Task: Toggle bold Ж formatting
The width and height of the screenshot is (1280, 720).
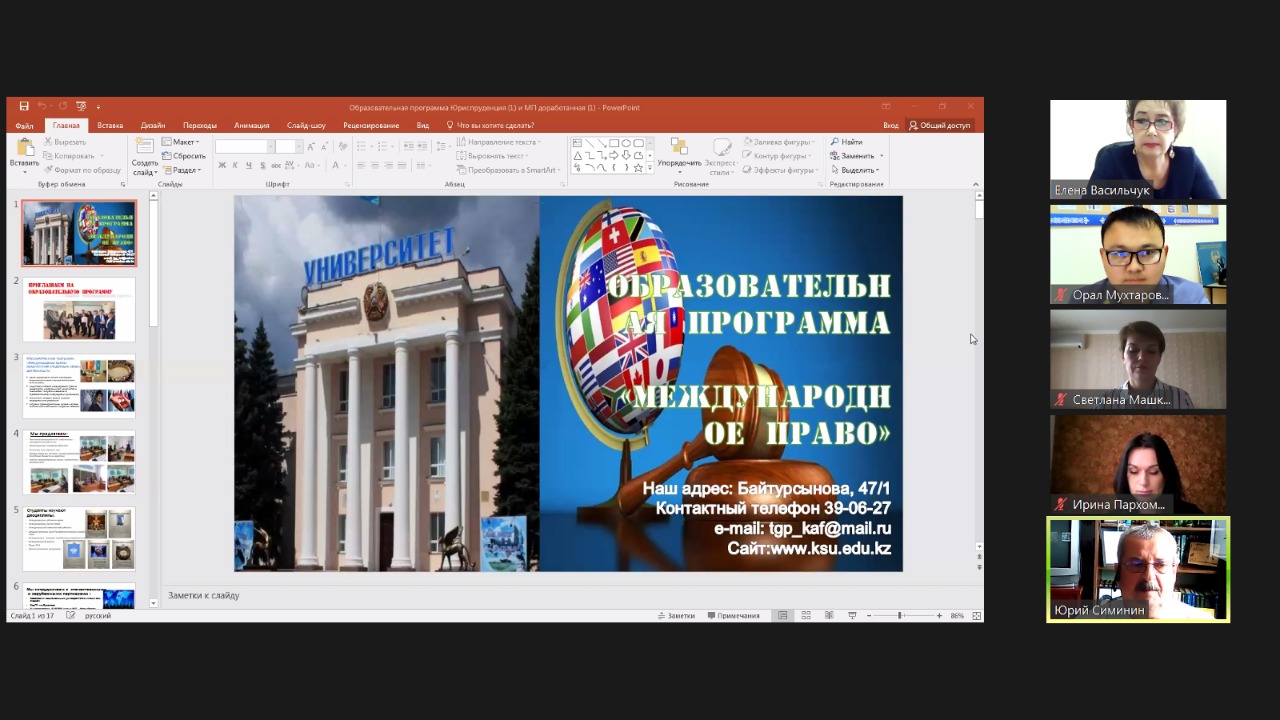Action: (x=222, y=165)
